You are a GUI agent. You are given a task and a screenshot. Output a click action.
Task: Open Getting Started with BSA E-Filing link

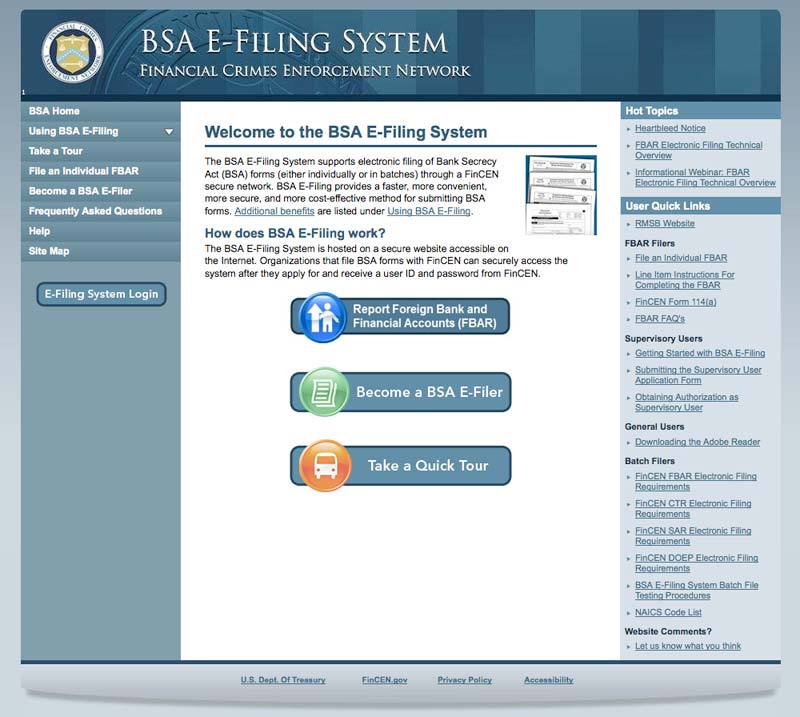click(700, 353)
